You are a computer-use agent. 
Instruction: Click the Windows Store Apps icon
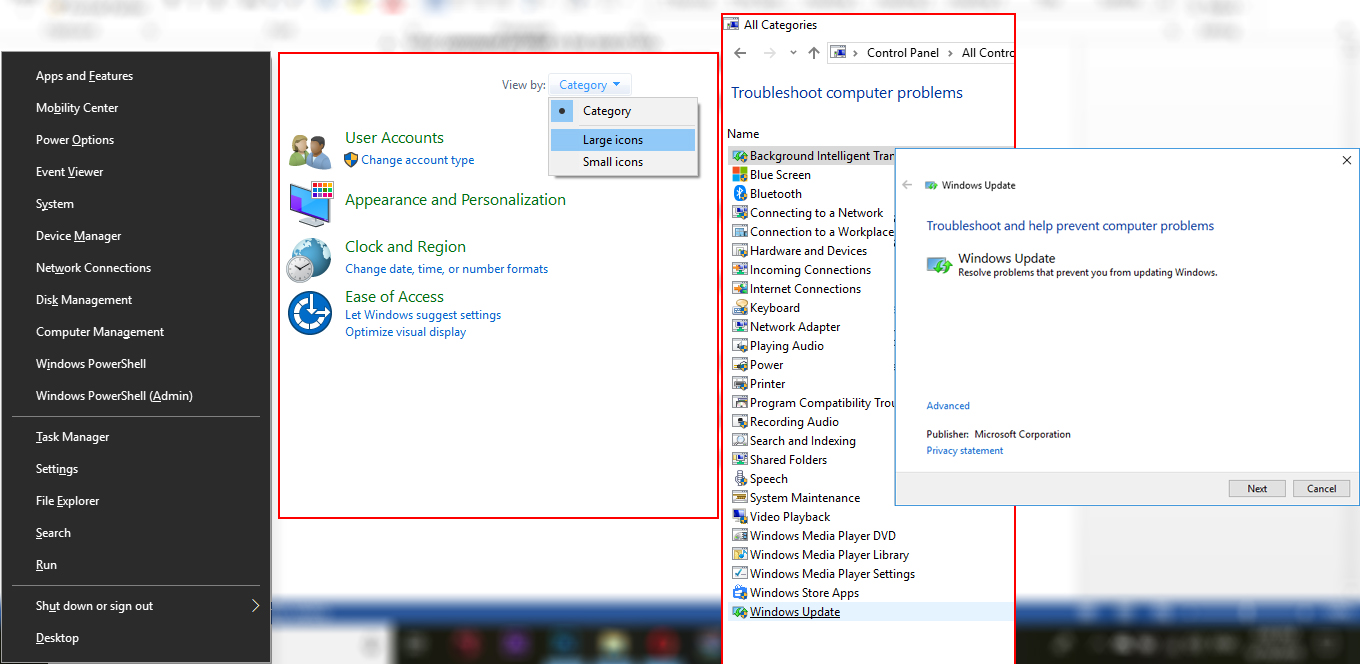click(x=740, y=593)
